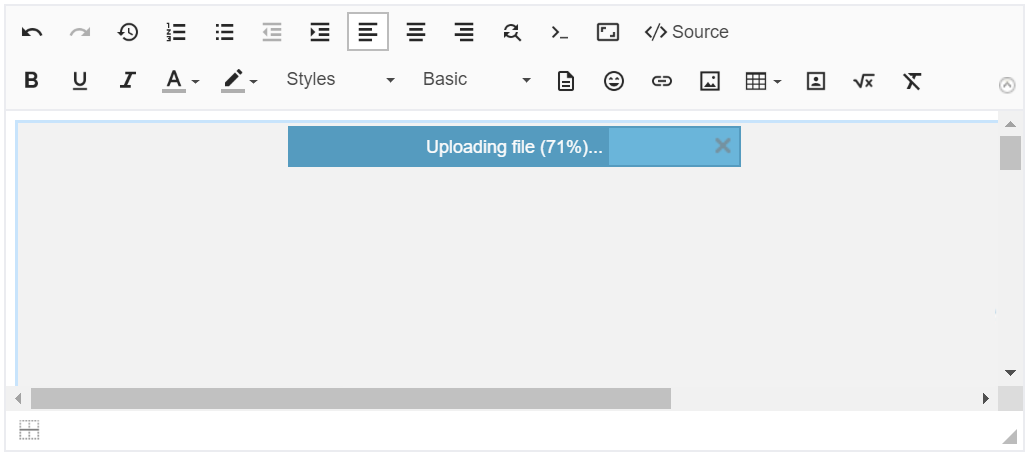Switch to Source code view

tap(687, 32)
